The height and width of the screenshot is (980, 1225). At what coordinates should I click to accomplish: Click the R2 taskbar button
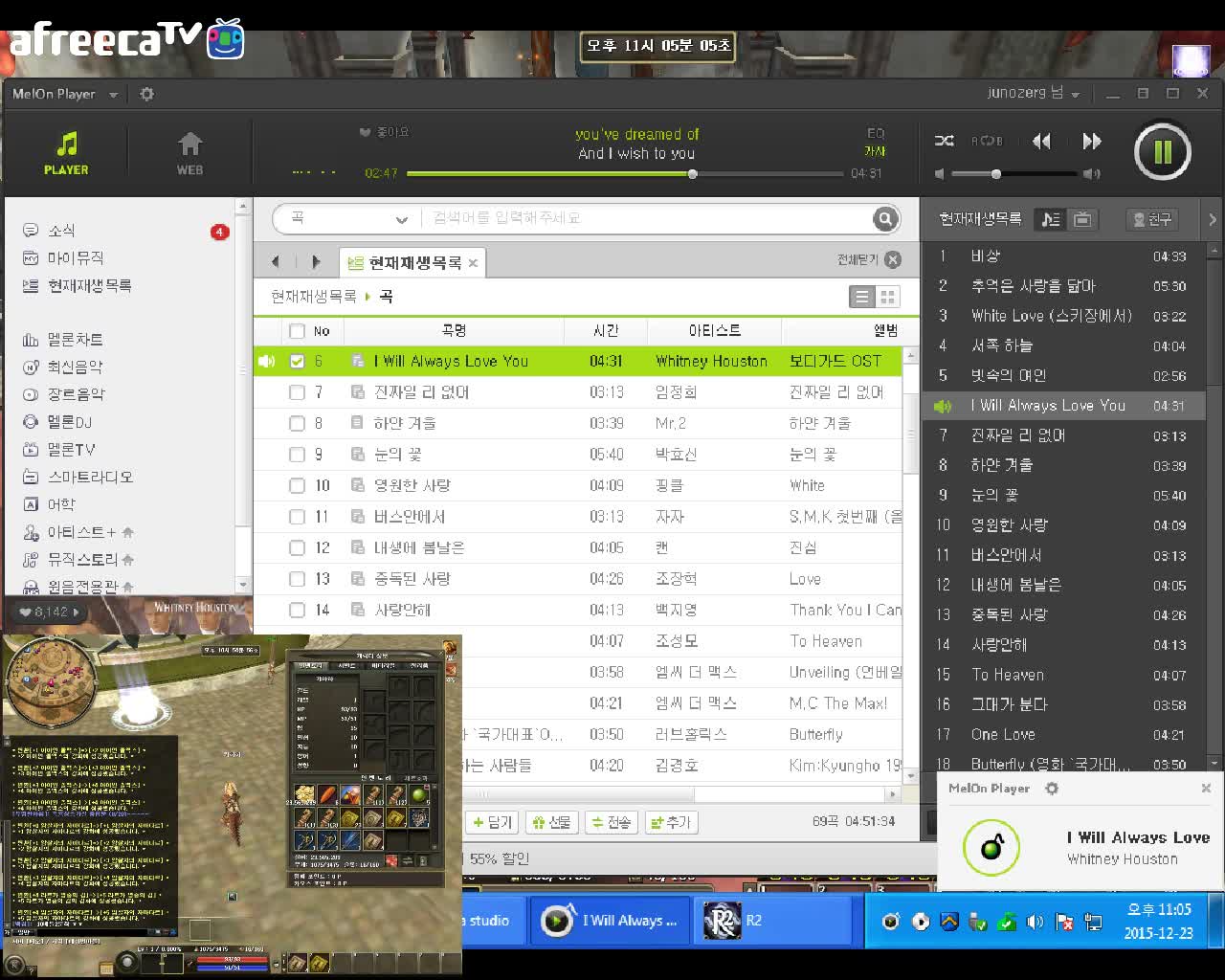coord(773,921)
